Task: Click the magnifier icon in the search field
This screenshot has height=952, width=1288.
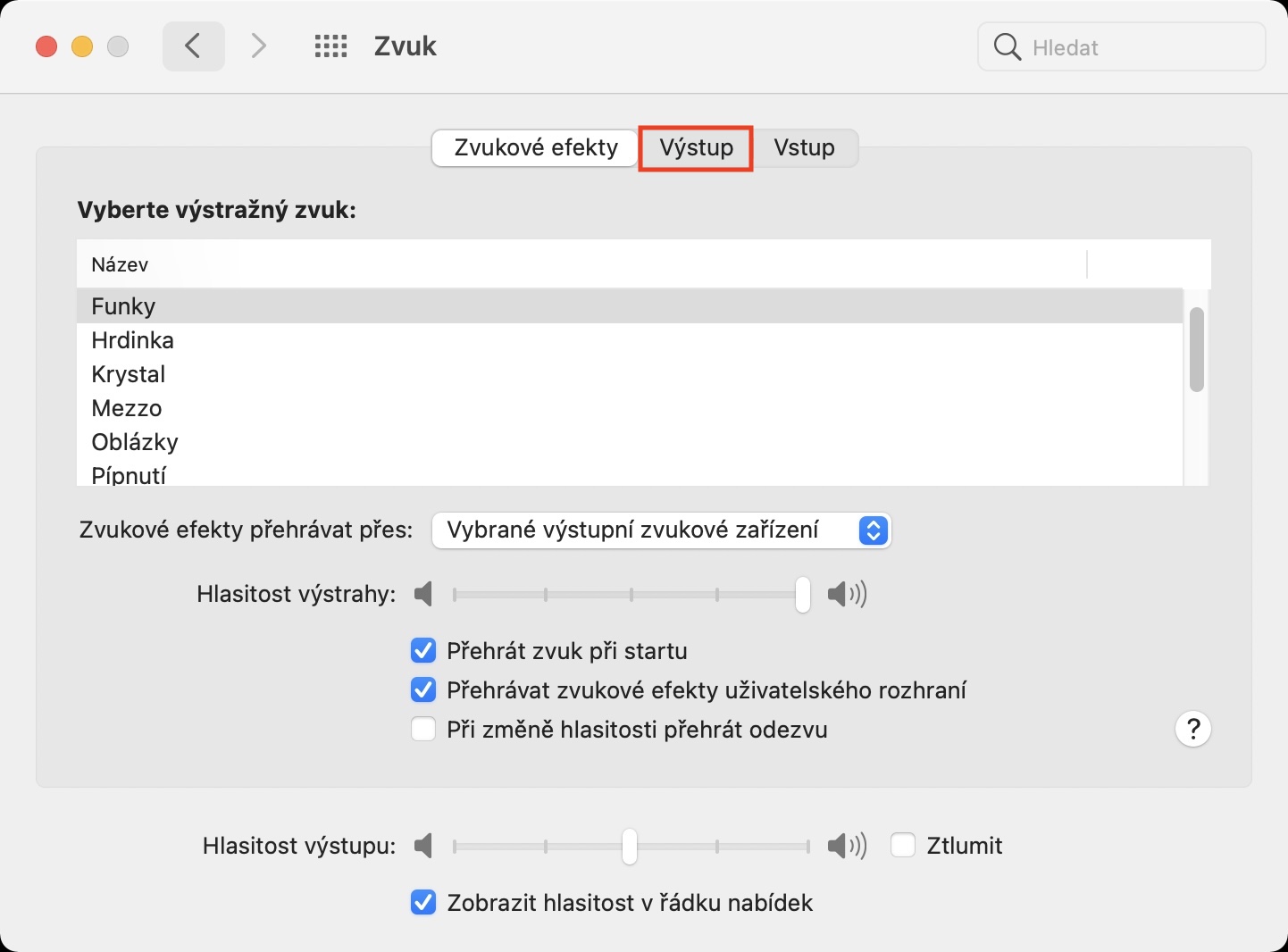Action: (x=1007, y=47)
